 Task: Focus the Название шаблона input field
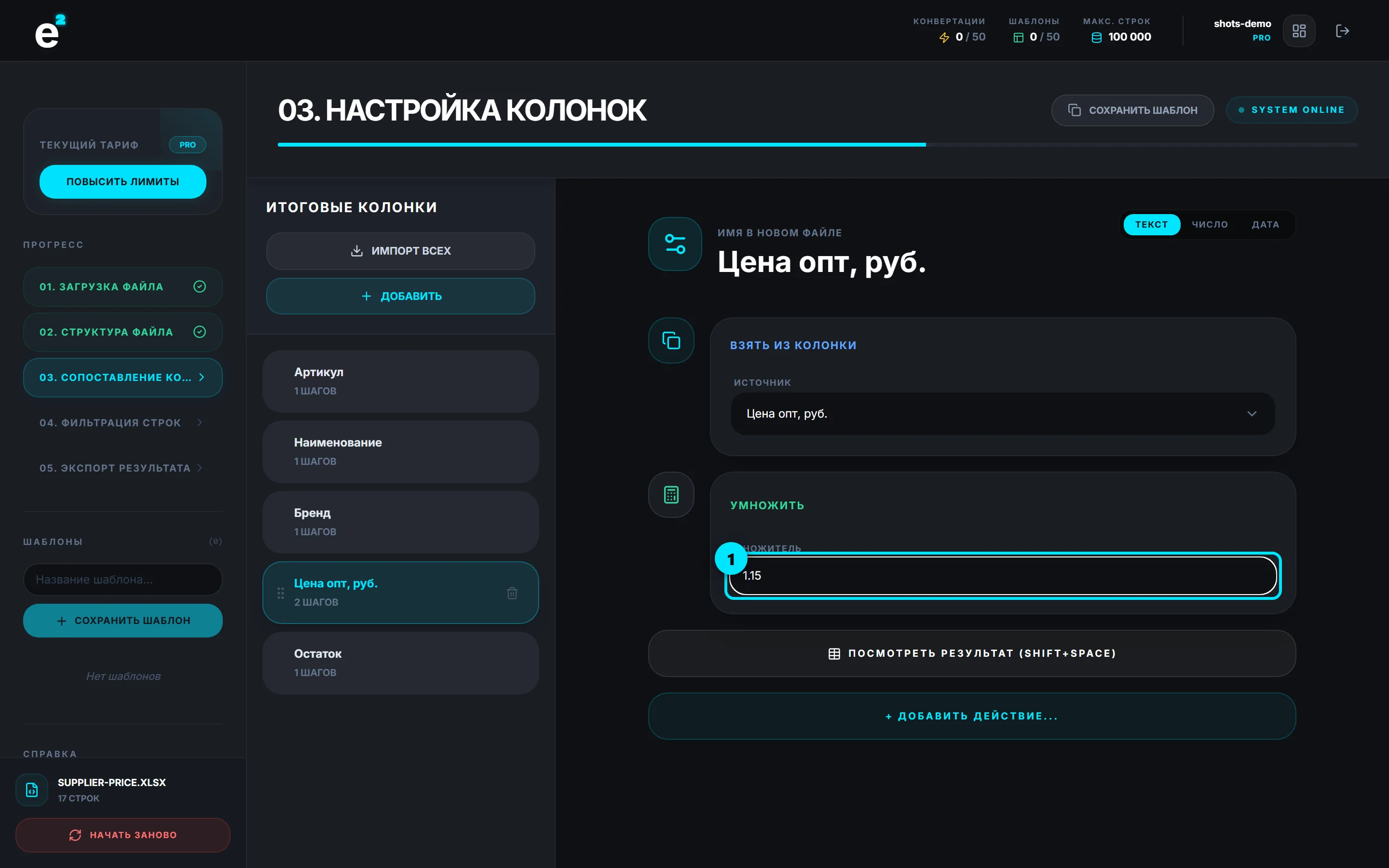tap(123, 580)
